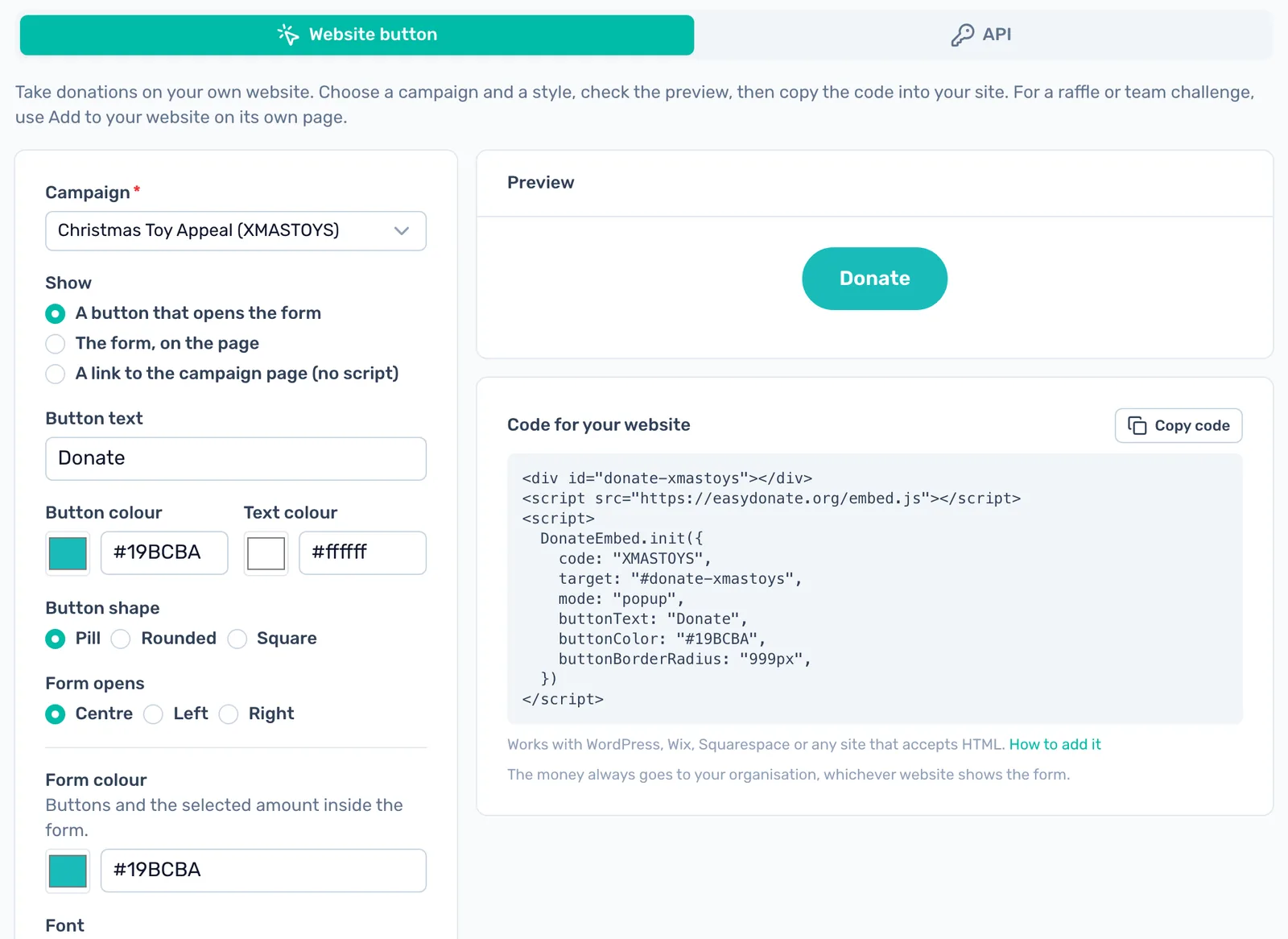Open the 'How to add it' link
Viewport: 1288px width, 939px height.
click(1055, 744)
